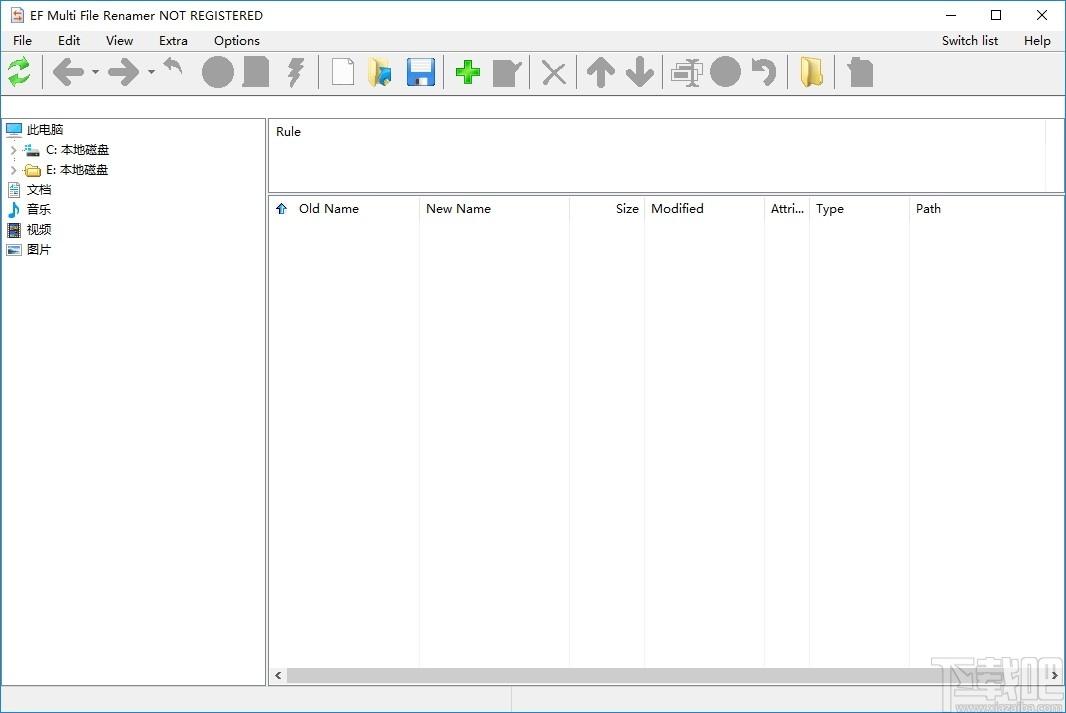
Task: Click the move up arrow toolbar icon
Action: point(600,72)
